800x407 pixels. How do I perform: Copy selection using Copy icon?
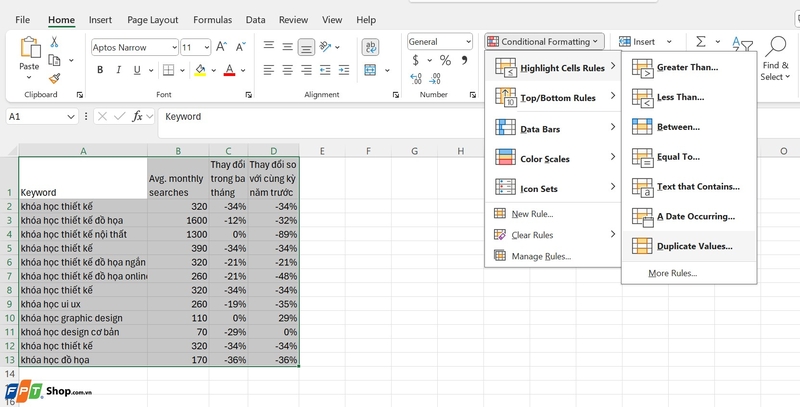55,60
